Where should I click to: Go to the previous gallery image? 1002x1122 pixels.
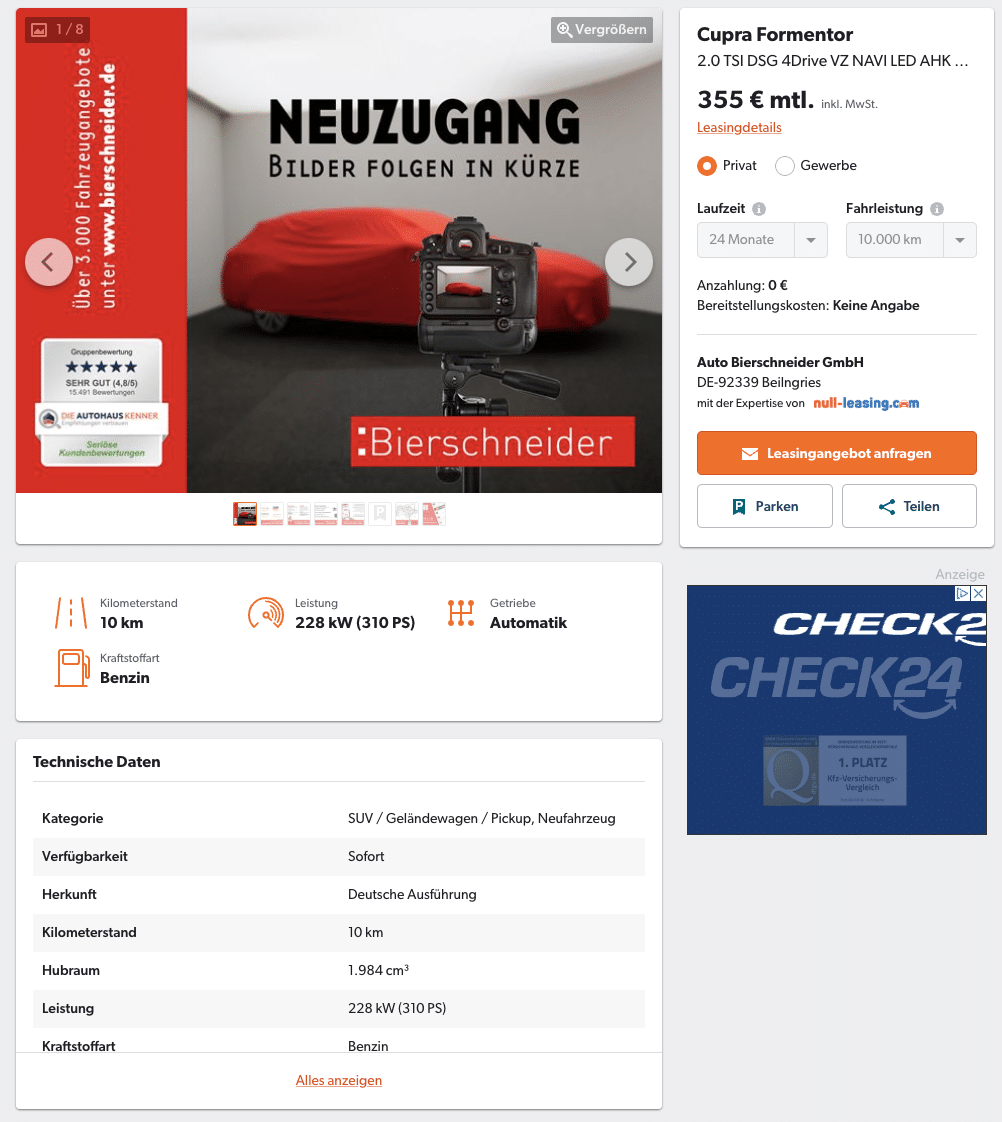click(x=49, y=262)
